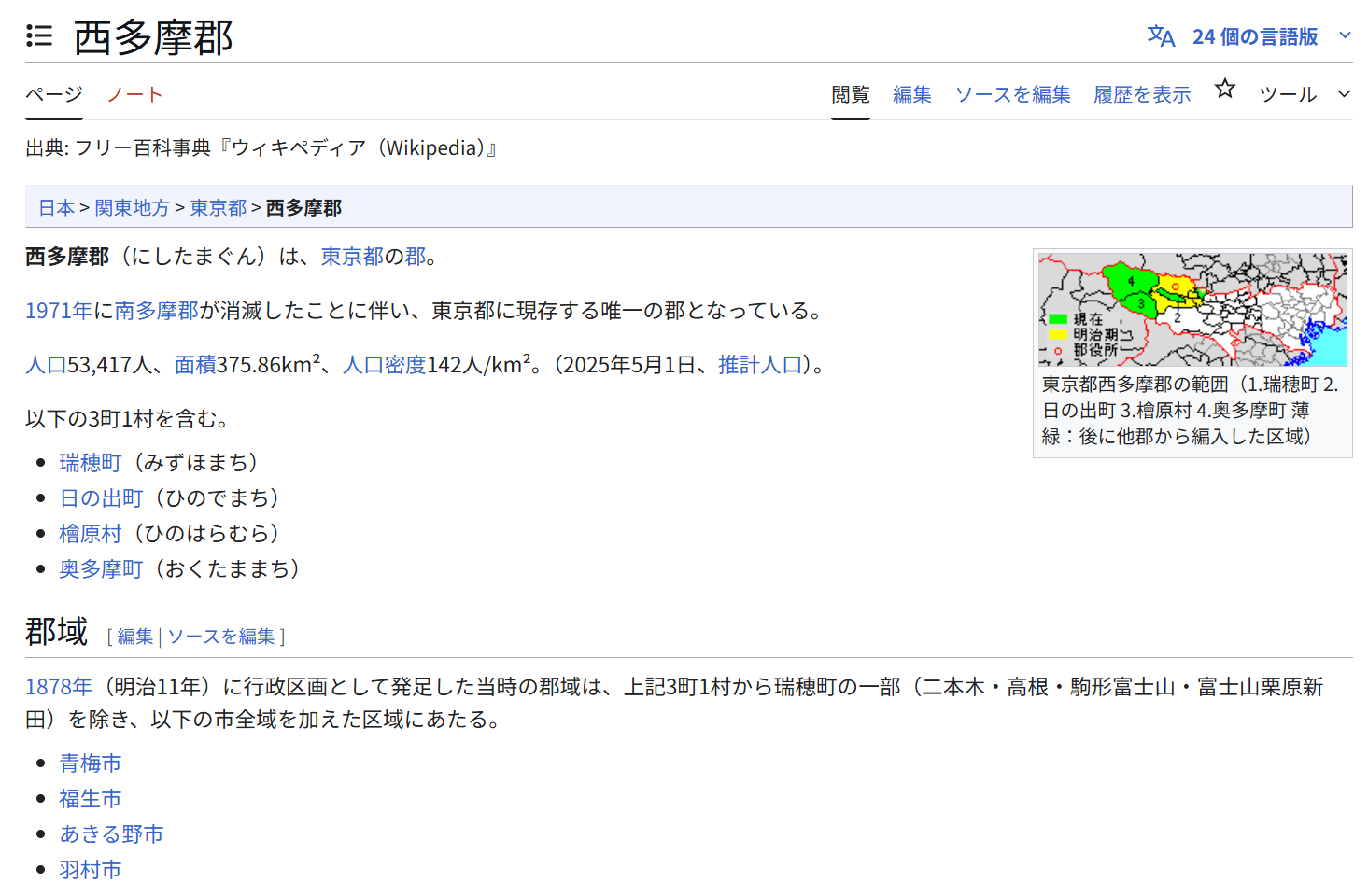Click the text 出典: フリー百科事典
Viewport: 1368px width, 896px height.
point(119,148)
